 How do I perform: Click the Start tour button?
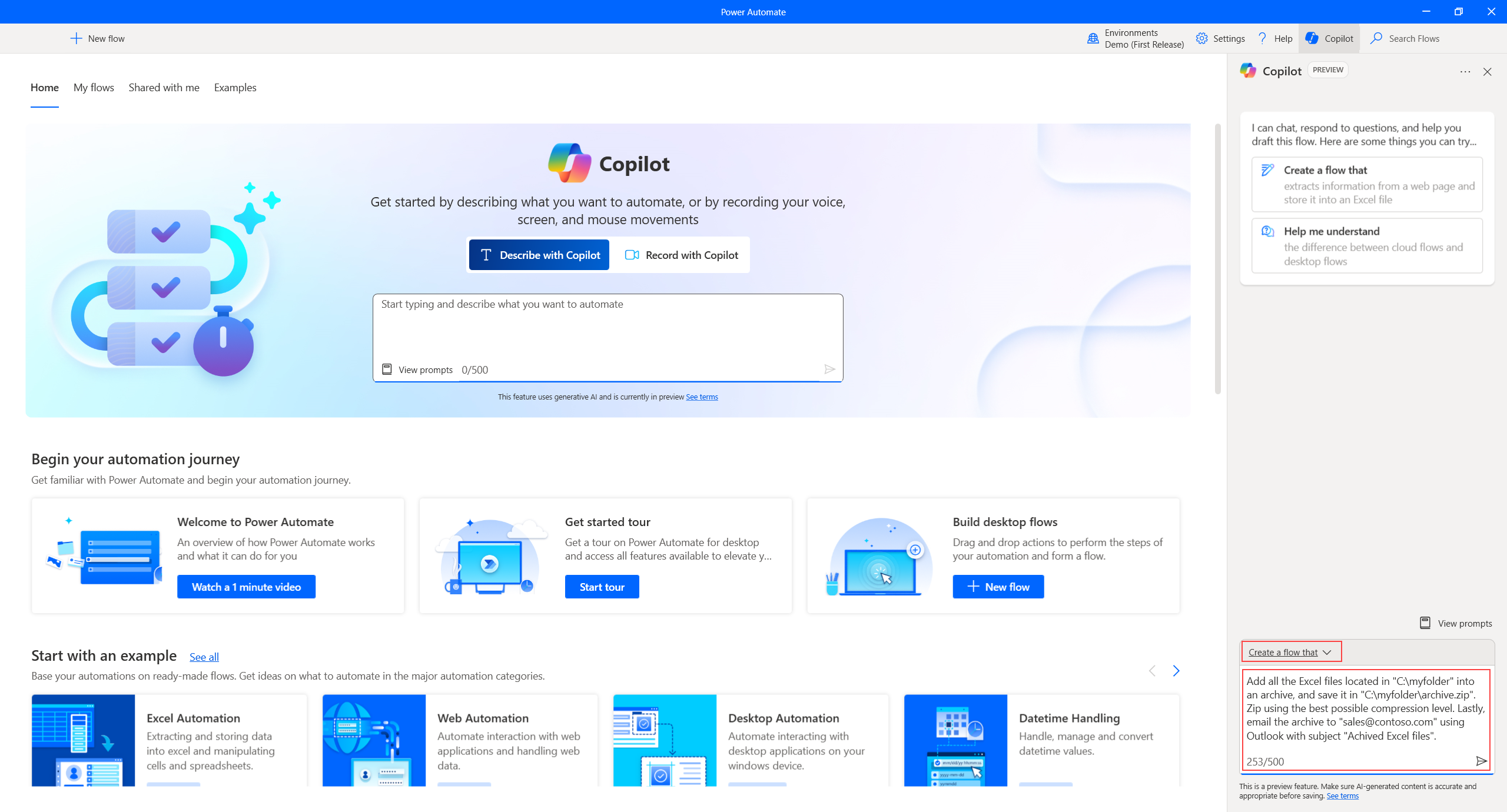[600, 586]
